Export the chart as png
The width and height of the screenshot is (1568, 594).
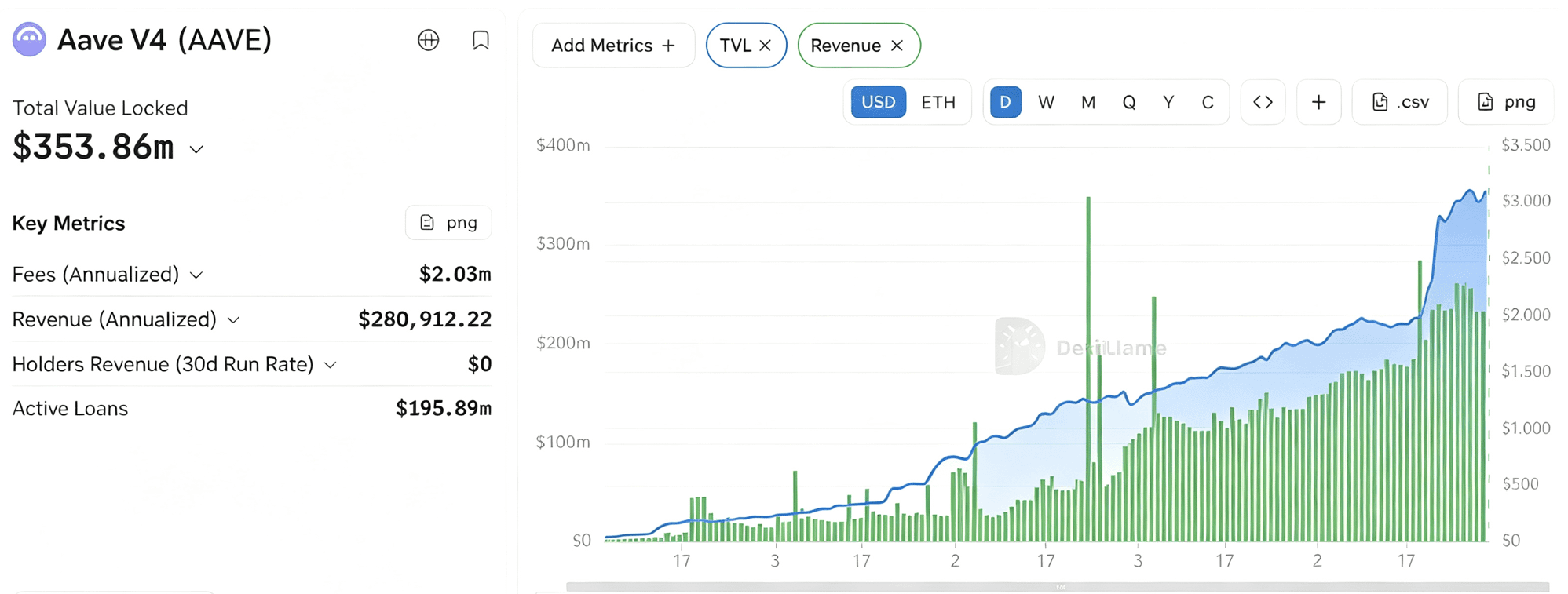1506,102
